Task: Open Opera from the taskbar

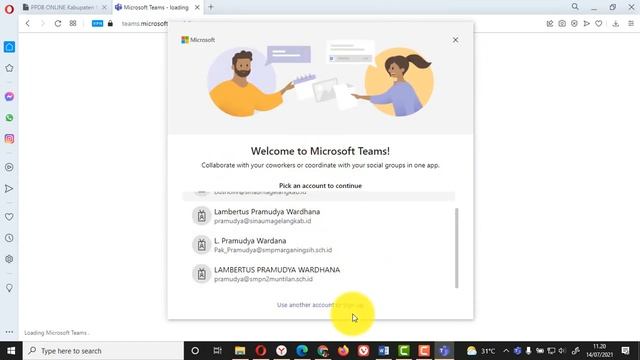Action: tap(261, 351)
